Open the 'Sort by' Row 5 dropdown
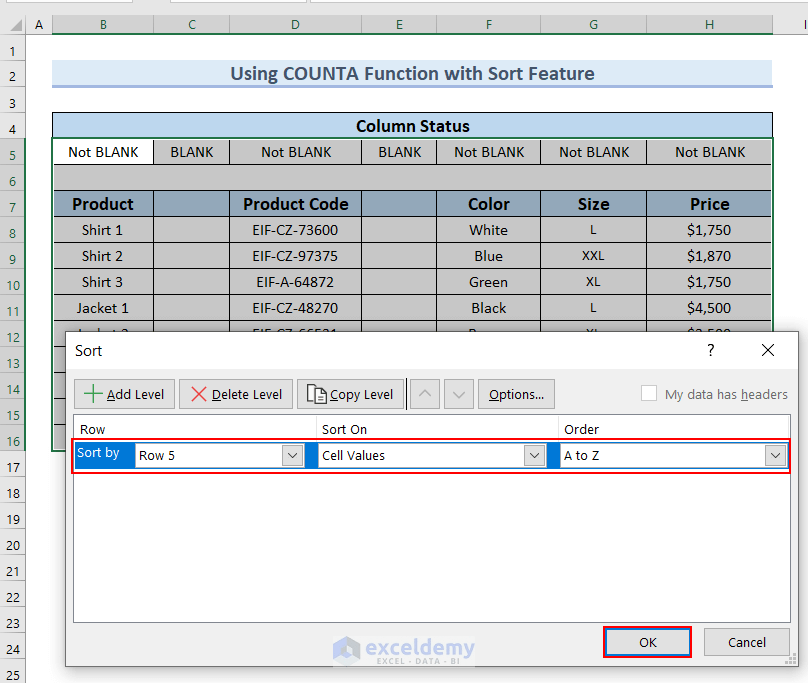Image resolution: width=808 pixels, height=683 pixels. coord(291,455)
